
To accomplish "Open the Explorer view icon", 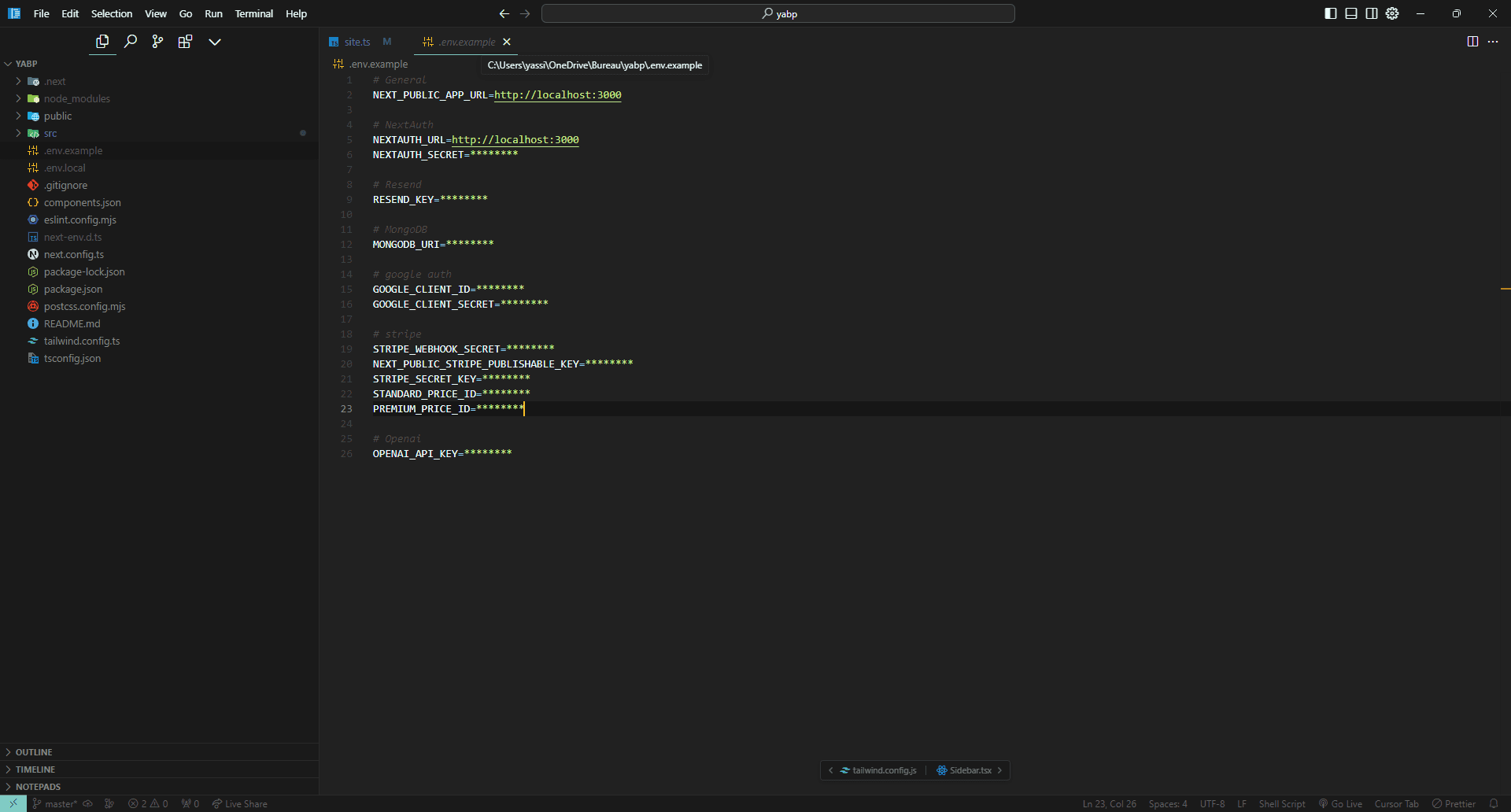I will pyautogui.click(x=102, y=42).
